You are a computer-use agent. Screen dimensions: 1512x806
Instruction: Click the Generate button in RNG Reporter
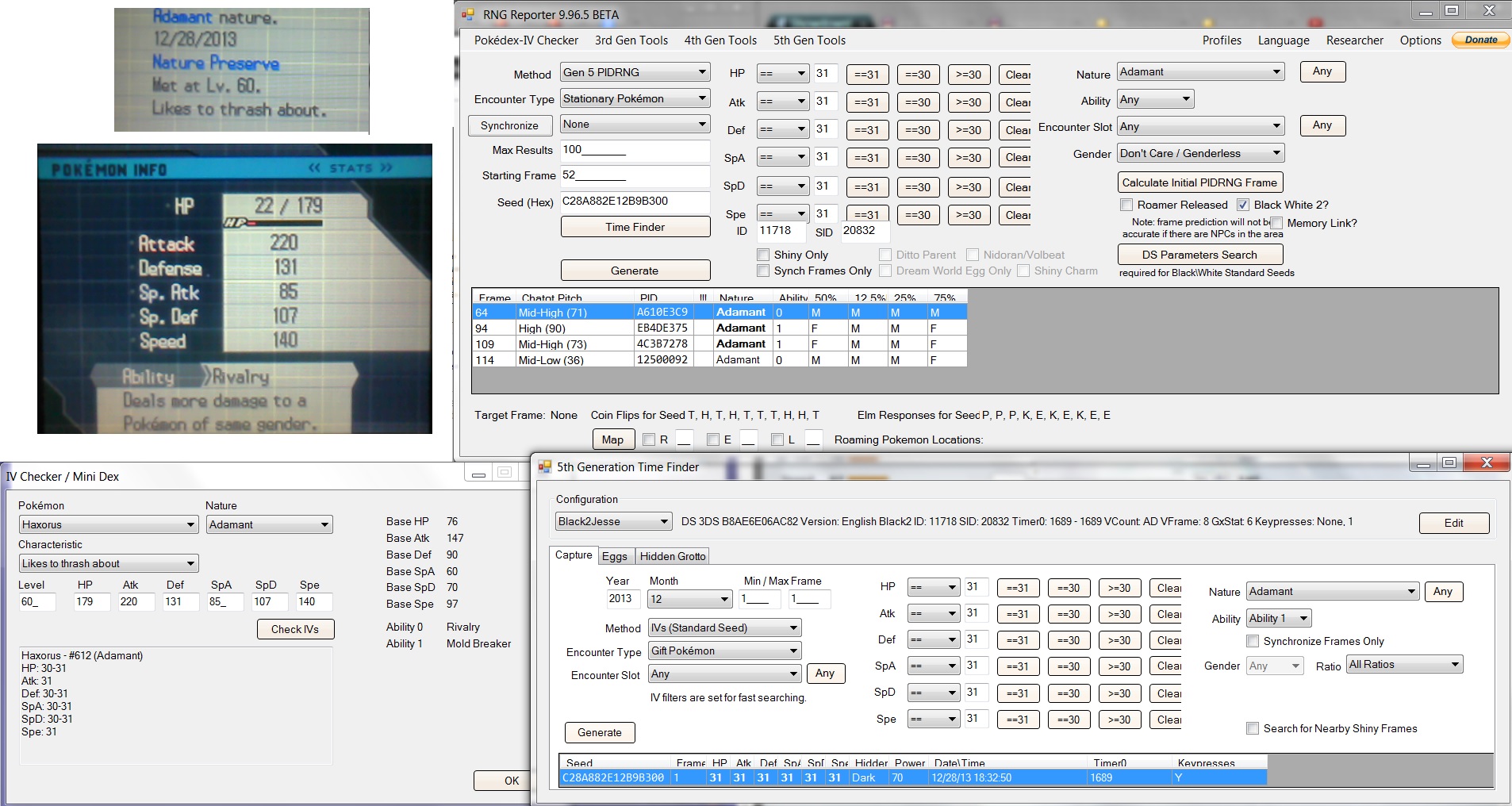(635, 271)
